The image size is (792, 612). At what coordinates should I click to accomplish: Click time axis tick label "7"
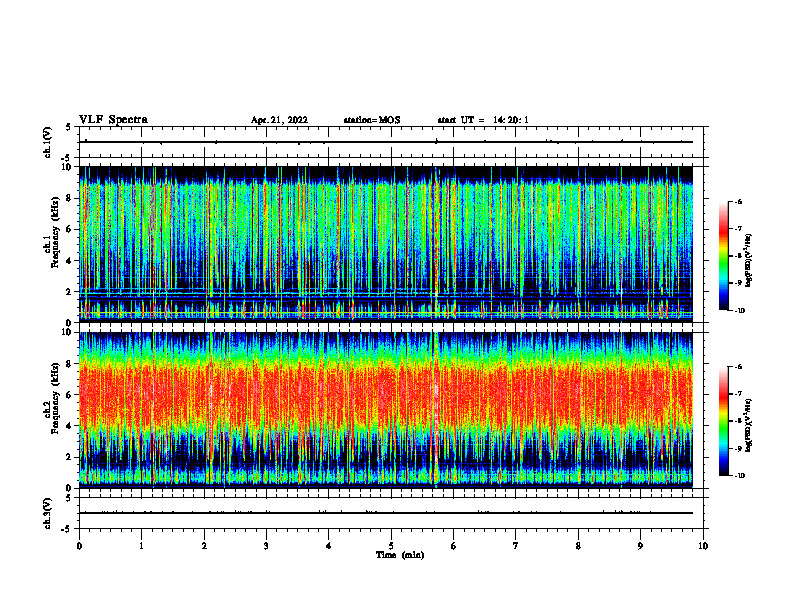(516, 546)
